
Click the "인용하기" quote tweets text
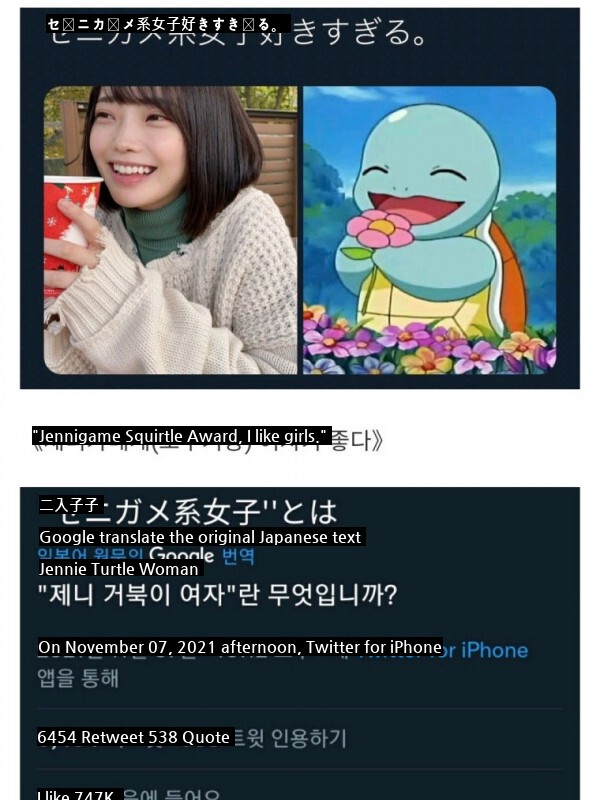click(309, 738)
